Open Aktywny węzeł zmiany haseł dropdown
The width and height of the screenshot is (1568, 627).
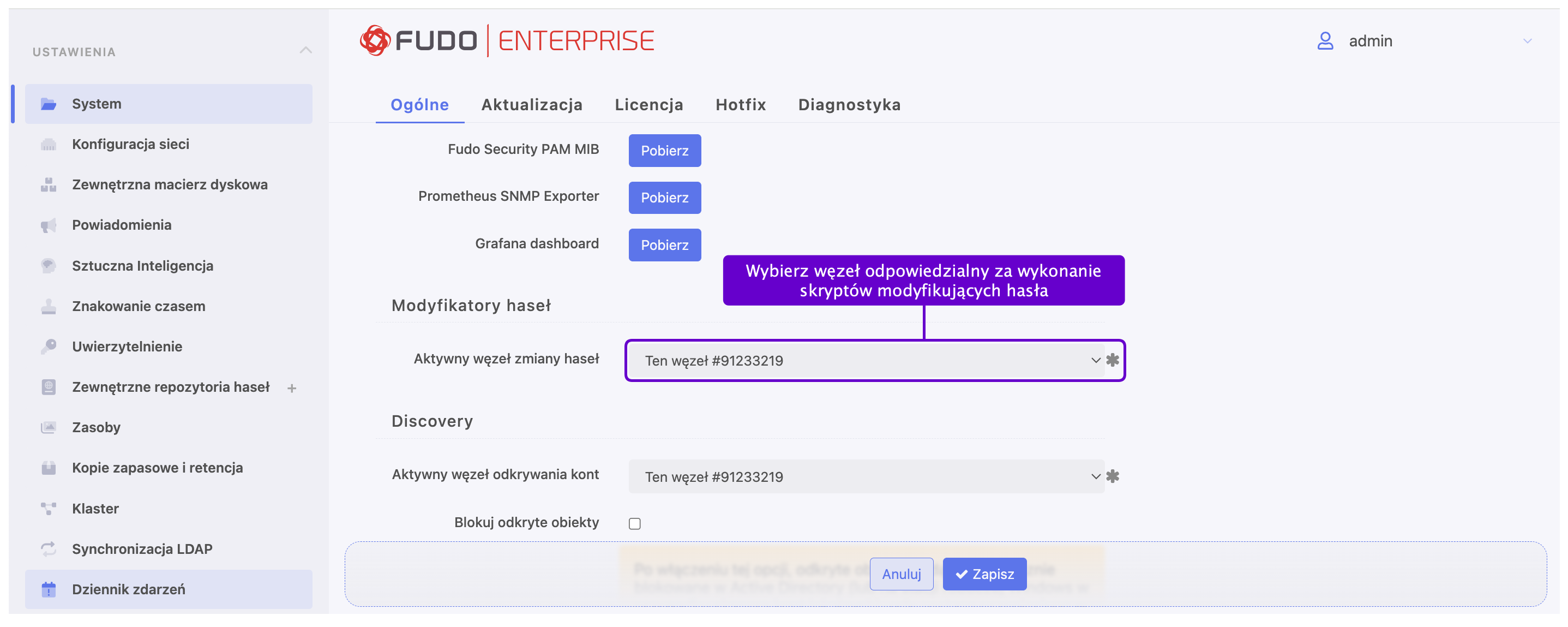[x=866, y=361]
